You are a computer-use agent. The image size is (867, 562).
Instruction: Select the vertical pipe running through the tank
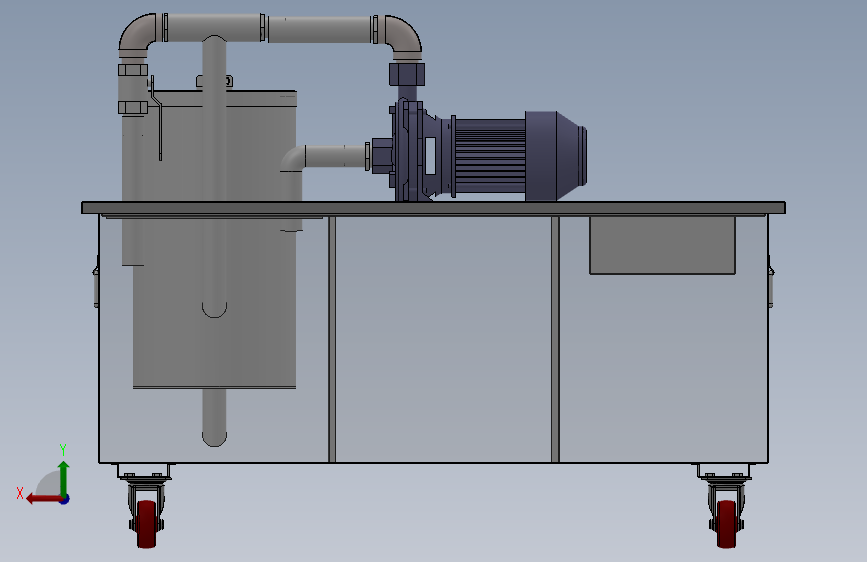coord(215,241)
